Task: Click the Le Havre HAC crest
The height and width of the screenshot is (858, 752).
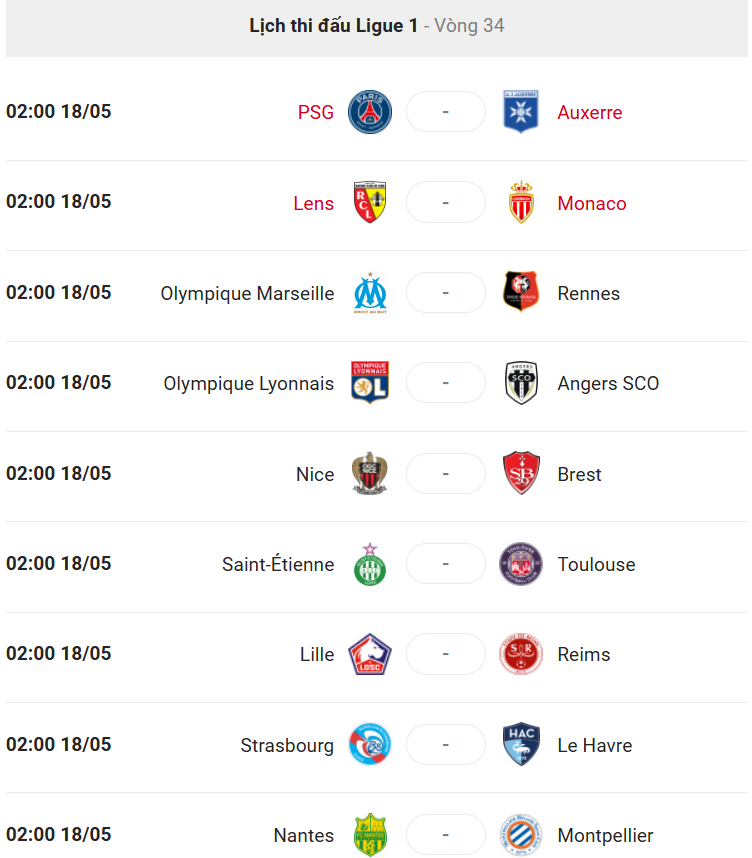Action: click(521, 744)
